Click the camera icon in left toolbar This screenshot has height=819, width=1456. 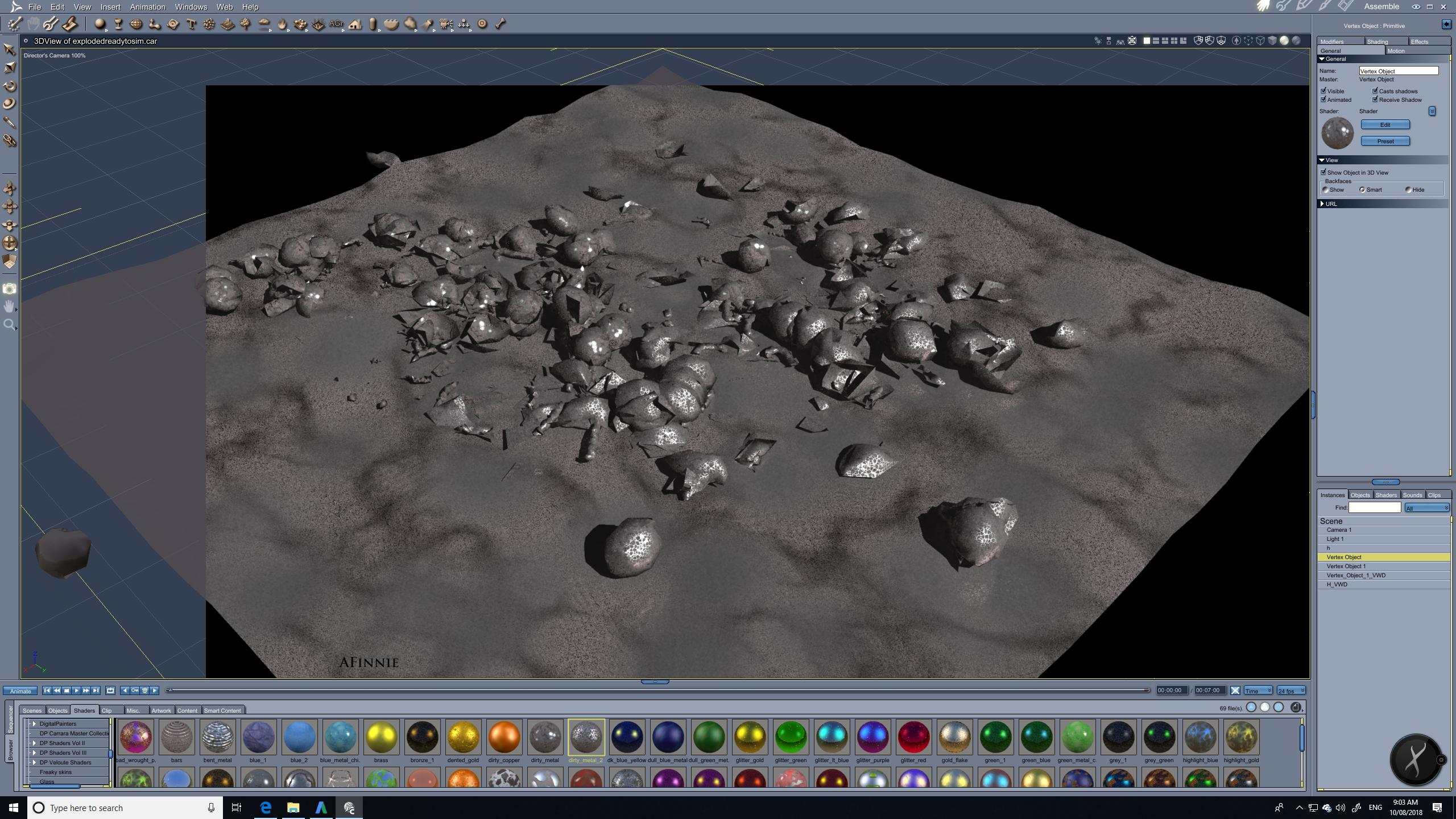(9, 289)
